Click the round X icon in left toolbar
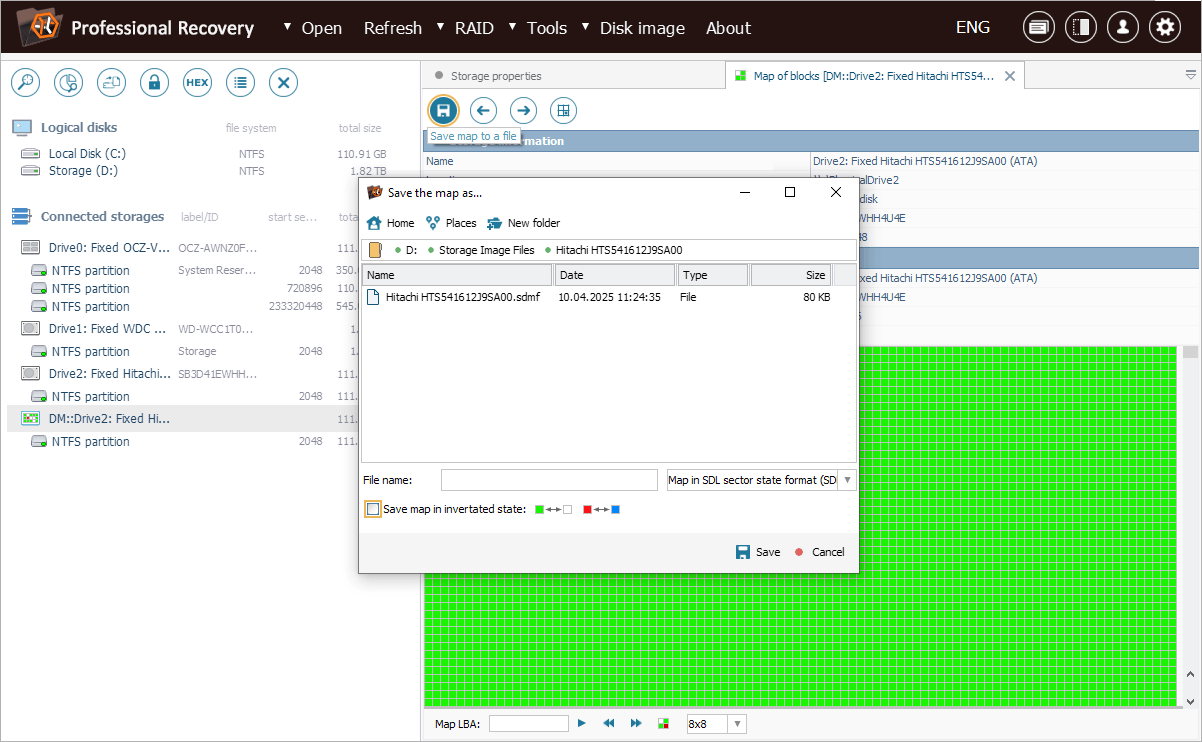The width and height of the screenshot is (1202, 742). (284, 83)
